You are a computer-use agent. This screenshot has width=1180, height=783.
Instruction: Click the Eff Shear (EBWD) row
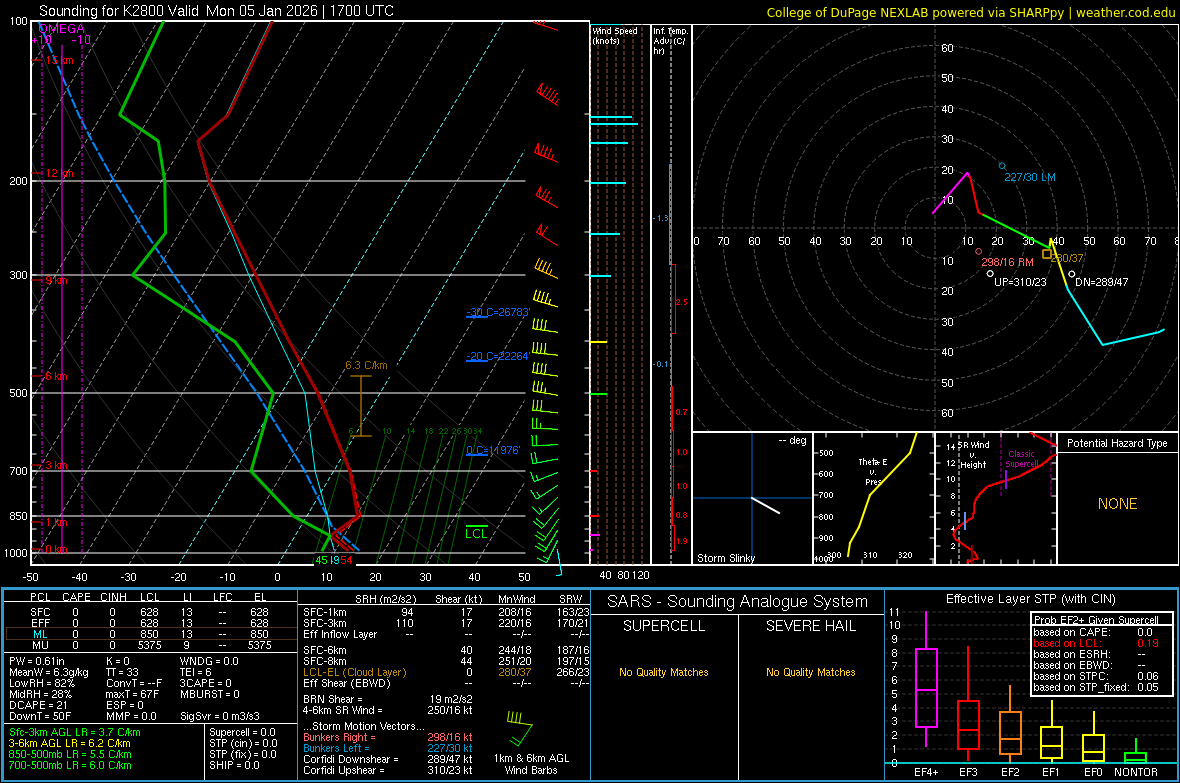pyautogui.click(x=446, y=683)
